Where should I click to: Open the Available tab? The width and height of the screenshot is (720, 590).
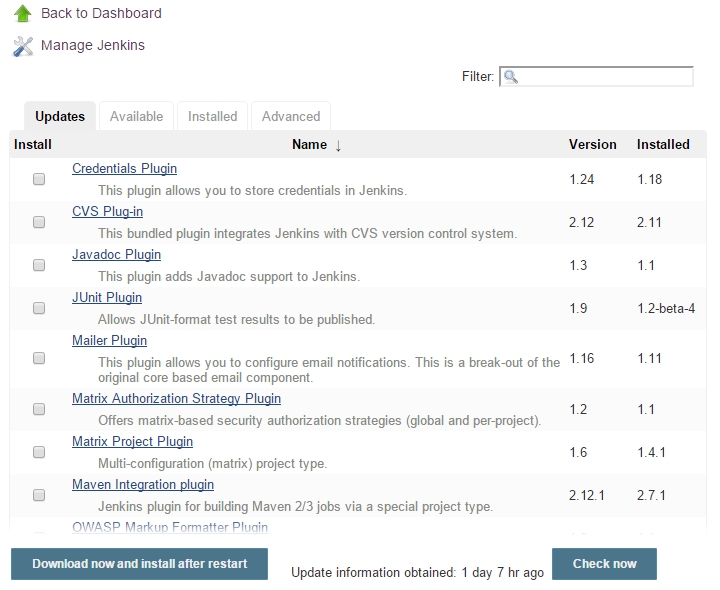pyautogui.click(x=136, y=117)
